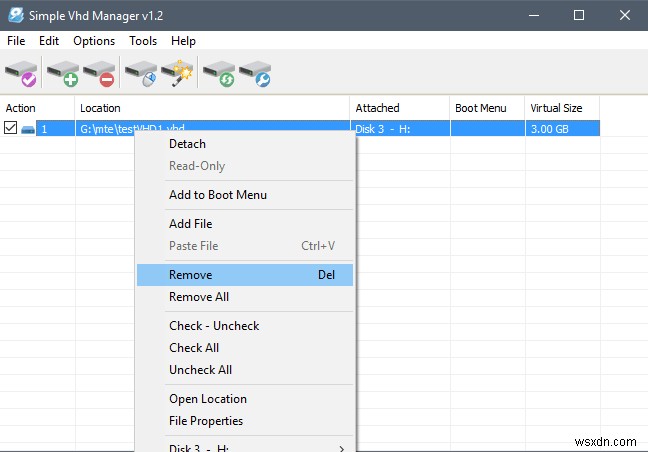This screenshot has width=648, height=452.
Task: Choose Detach from the context menu
Action: tap(245, 144)
